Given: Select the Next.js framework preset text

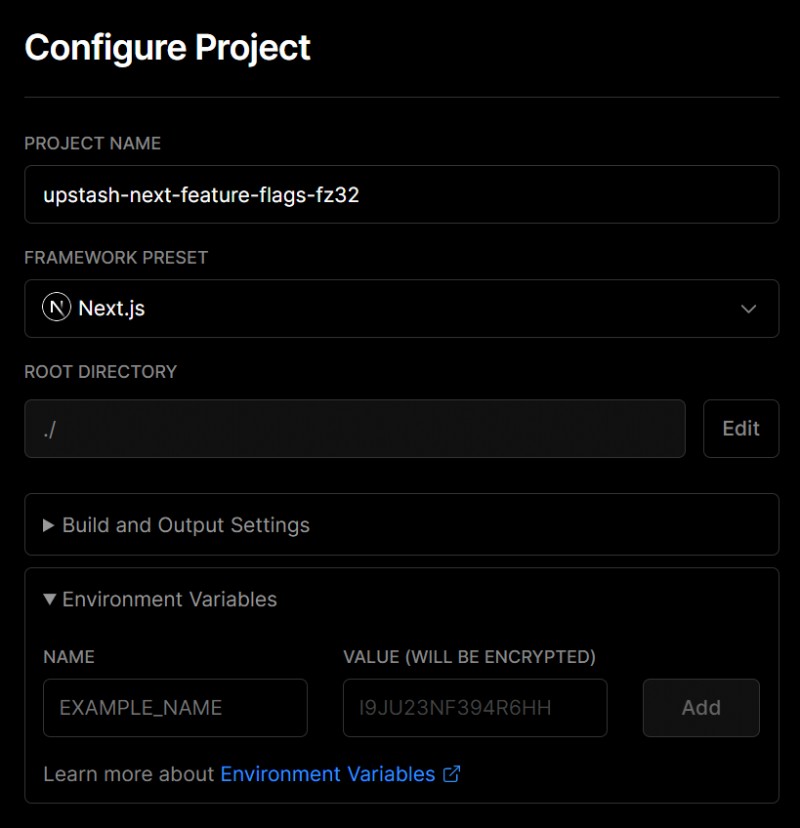Looking at the screenshot, I should (x=111, y=308).
